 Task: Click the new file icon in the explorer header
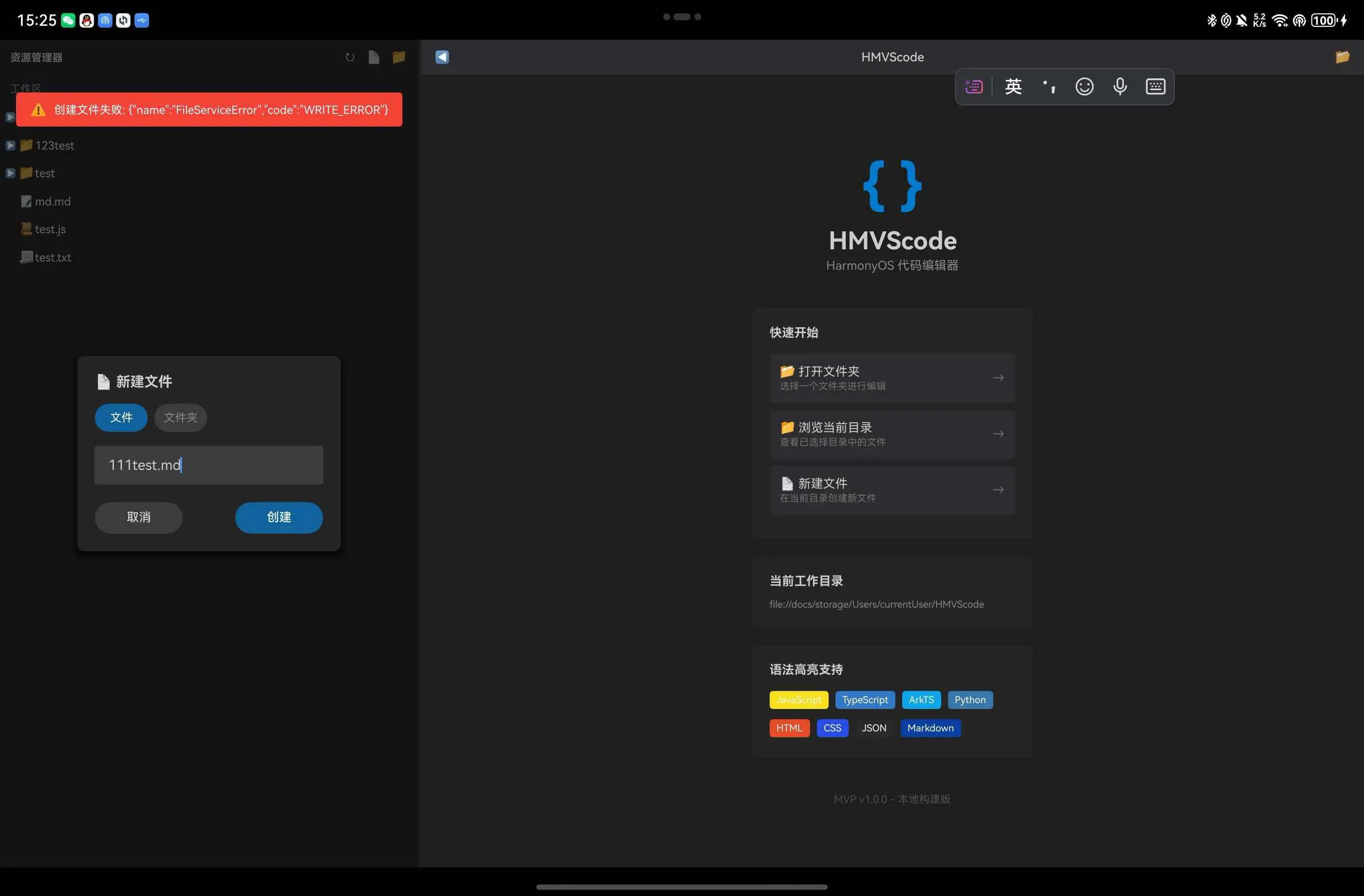374,57
